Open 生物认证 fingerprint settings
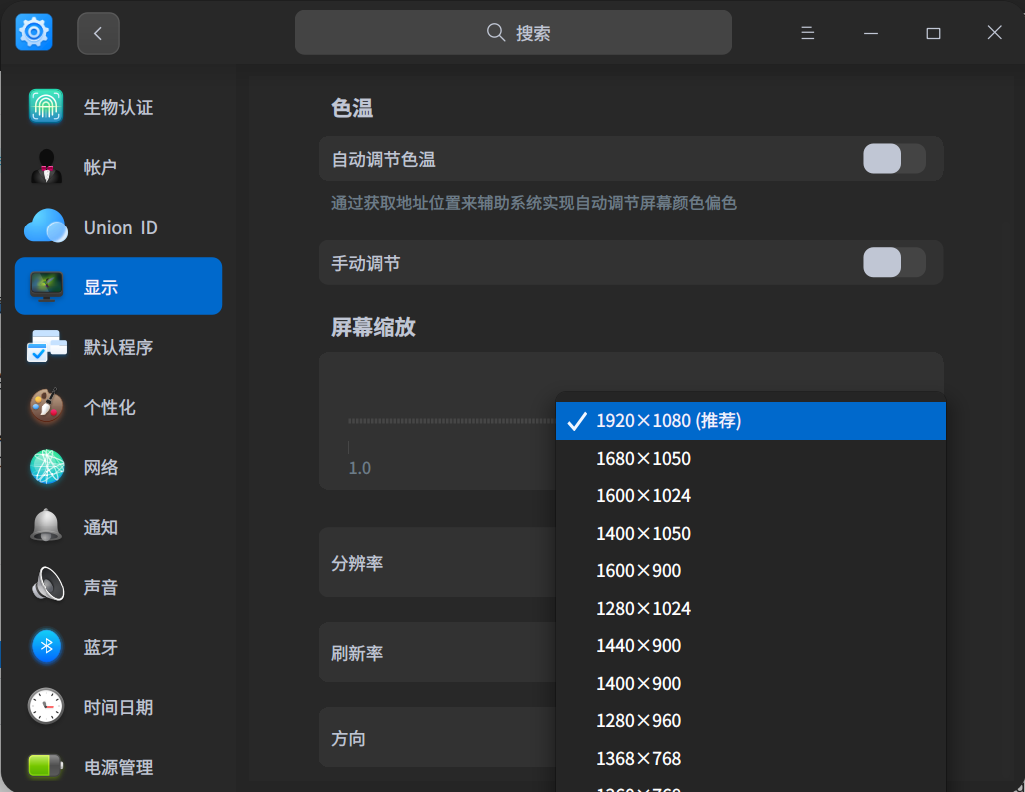This screenshot has width=1025, height=792. pyautogui.click(x=118, y=107)
